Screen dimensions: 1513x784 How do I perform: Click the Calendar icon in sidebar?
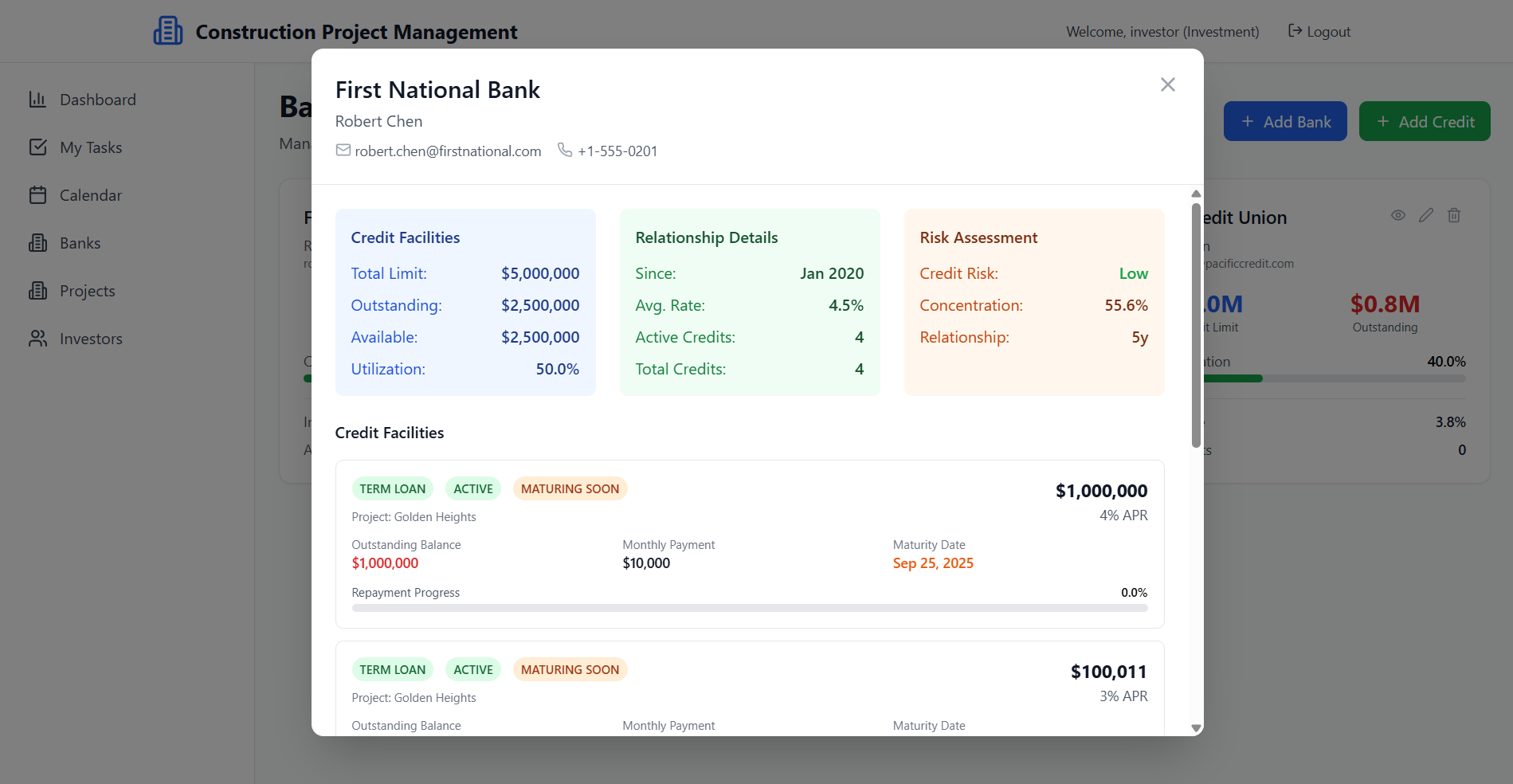coord(37,195)
